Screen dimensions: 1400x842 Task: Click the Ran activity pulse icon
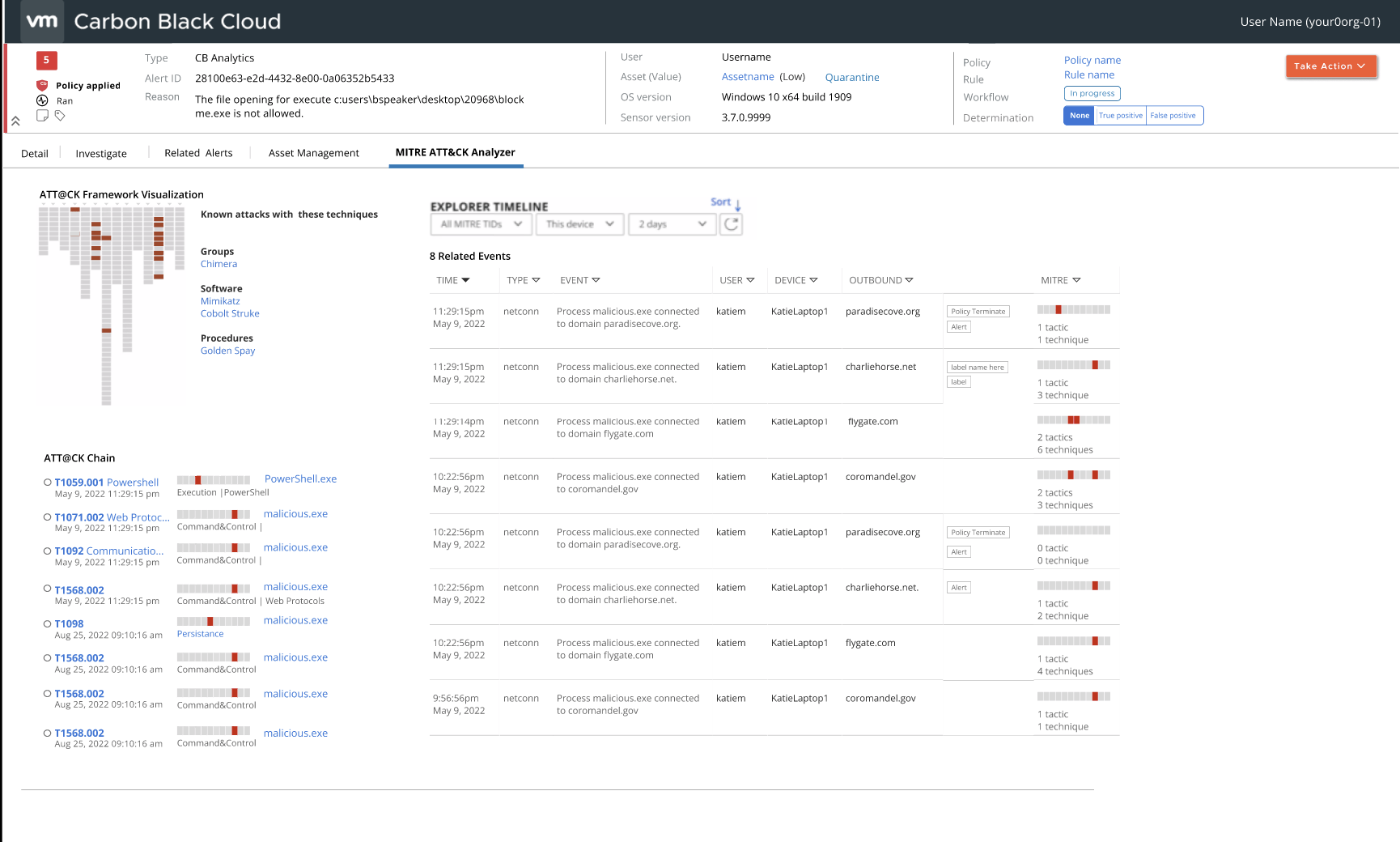tap(42, 100)
